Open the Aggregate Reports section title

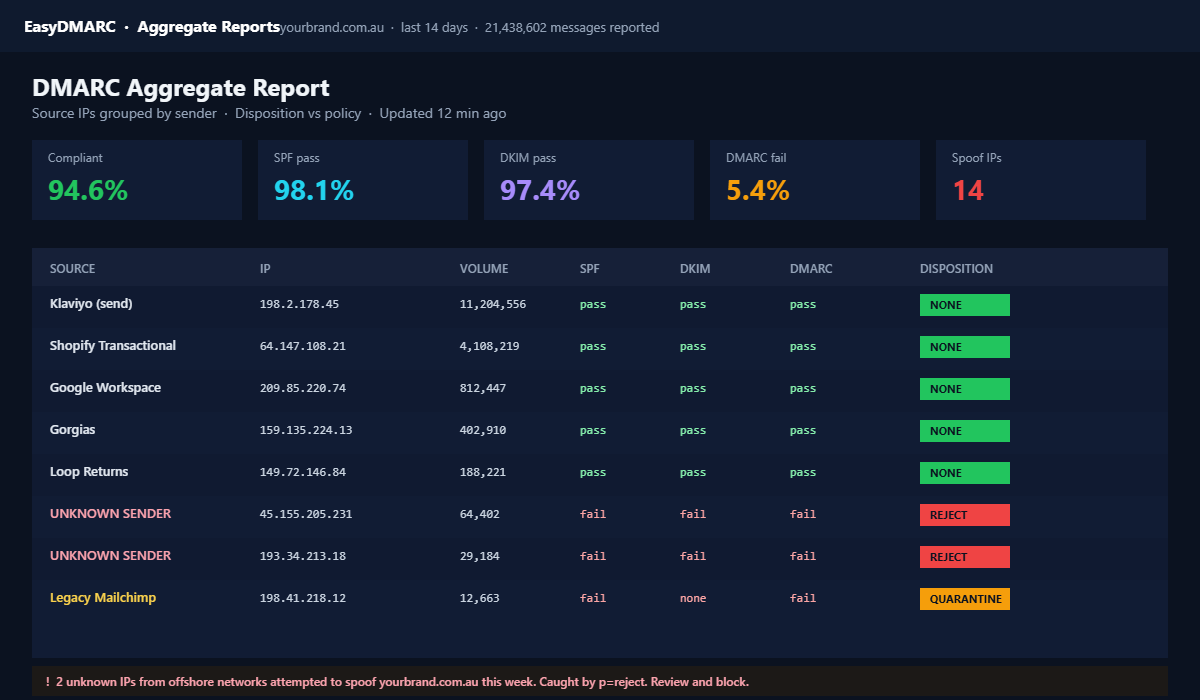208,27
